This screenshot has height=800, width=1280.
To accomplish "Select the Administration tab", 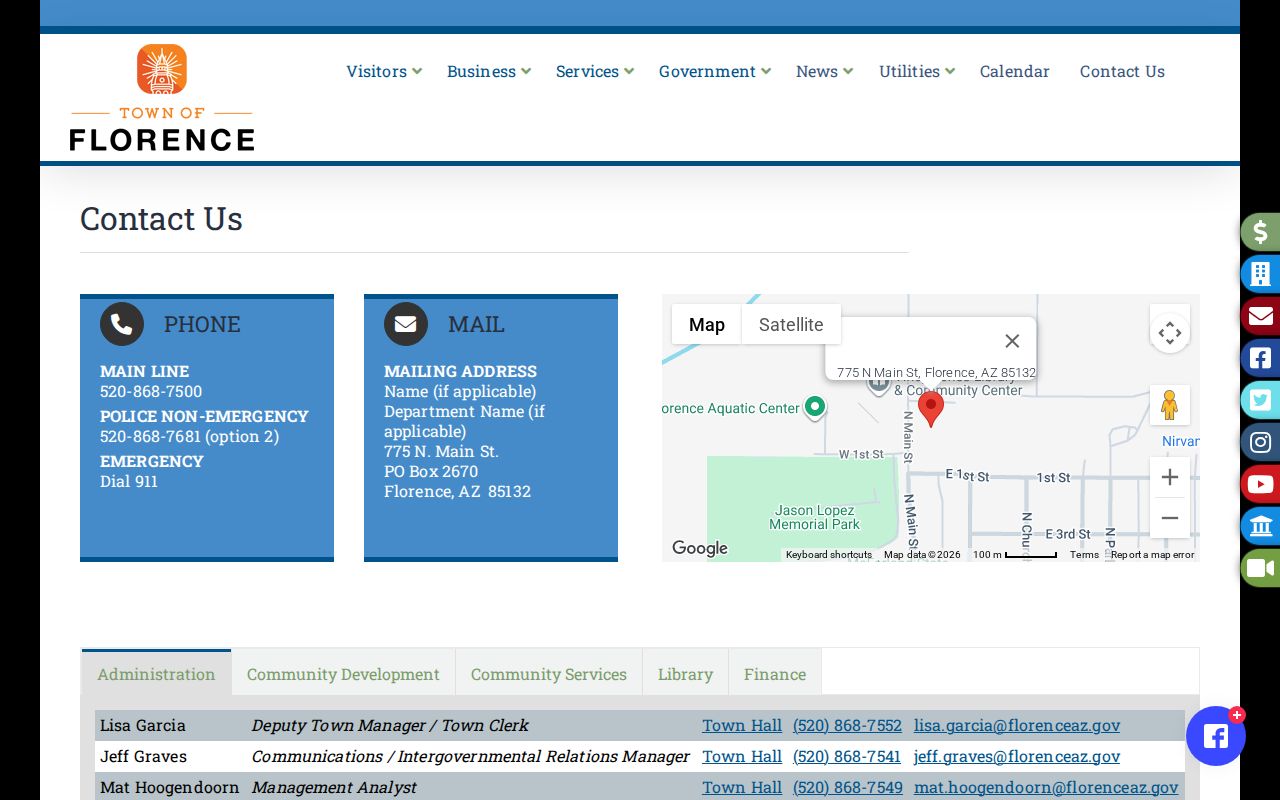I will click(x=156, y=673).
